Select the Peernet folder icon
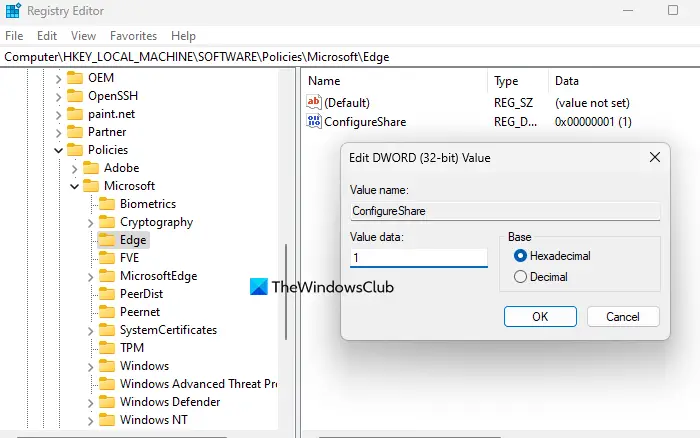 107,312
